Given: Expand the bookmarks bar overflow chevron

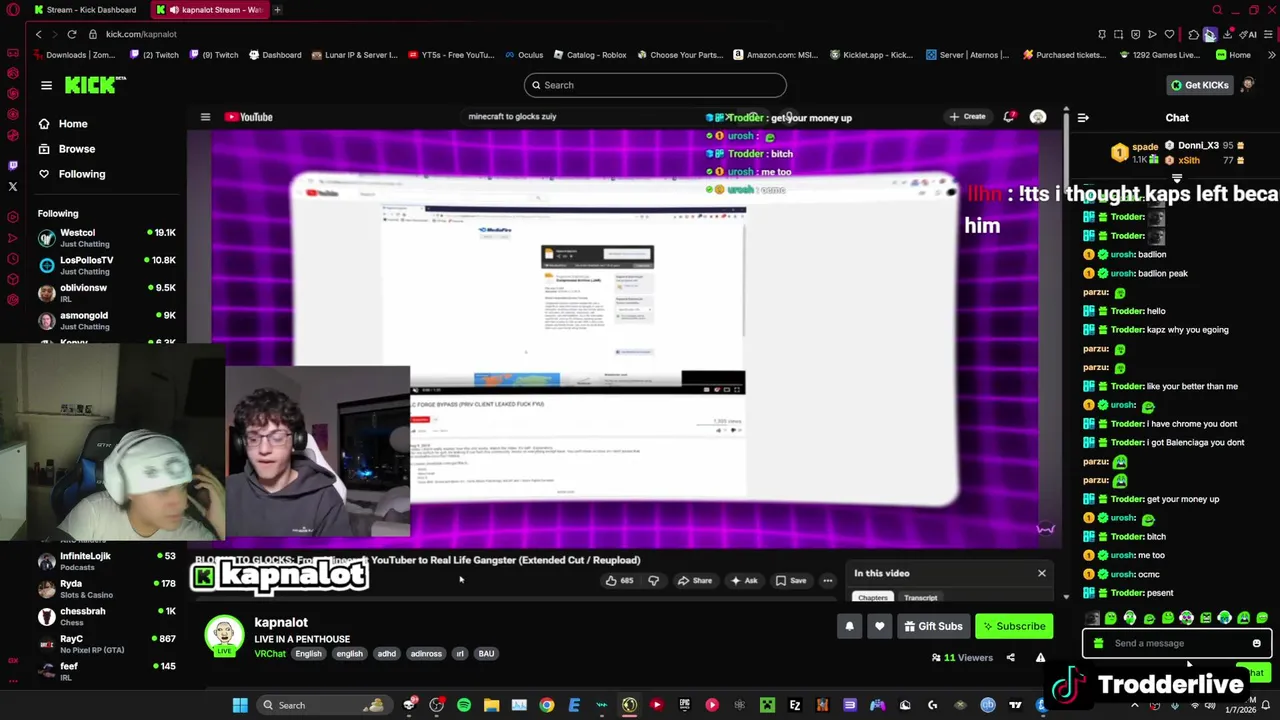Looking at the screenshot, I should click(1270, 55).
